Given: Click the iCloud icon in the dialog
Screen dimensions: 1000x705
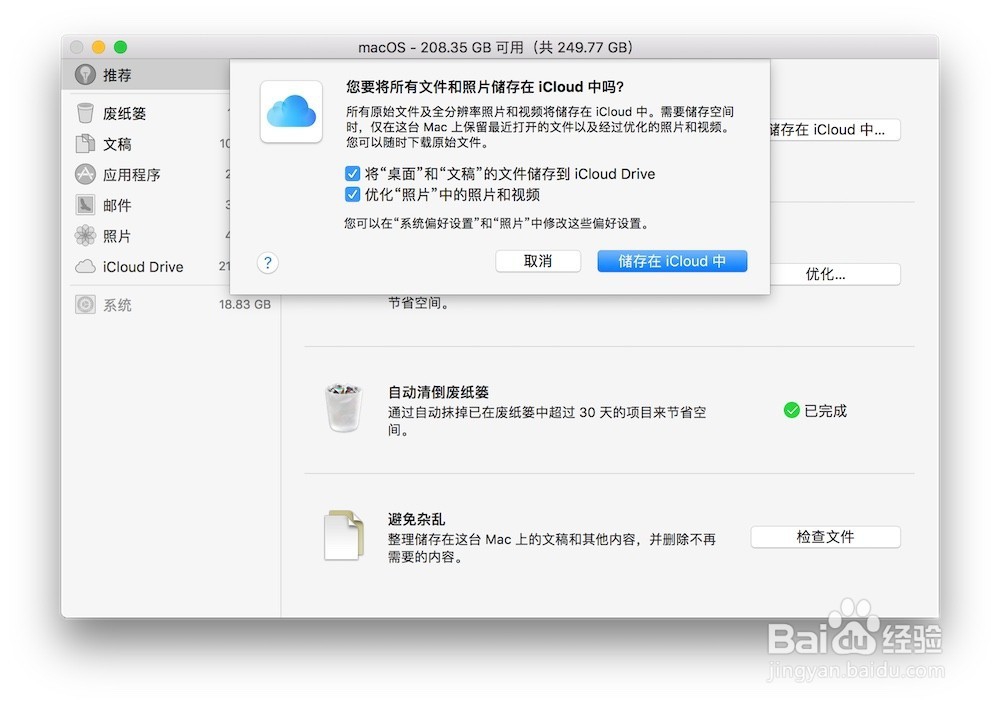Looking at the screenshot, I should [x=291, y=112].
